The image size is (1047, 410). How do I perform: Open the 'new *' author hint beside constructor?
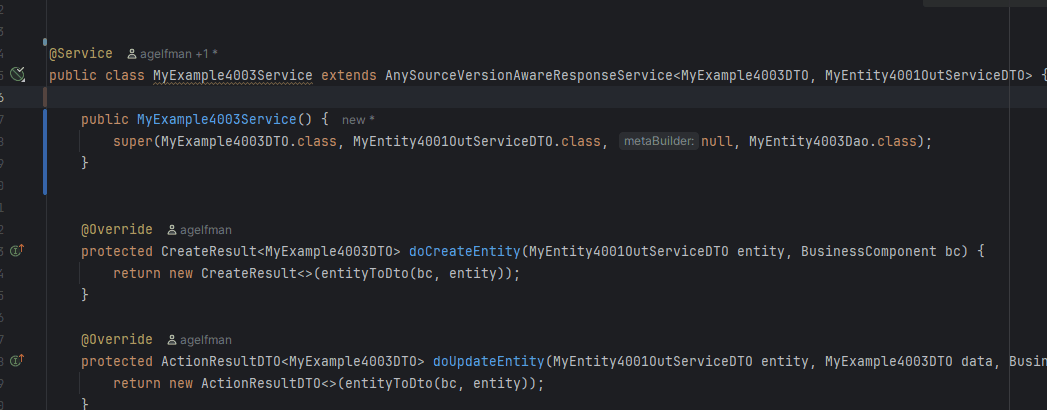coord(358,120)
